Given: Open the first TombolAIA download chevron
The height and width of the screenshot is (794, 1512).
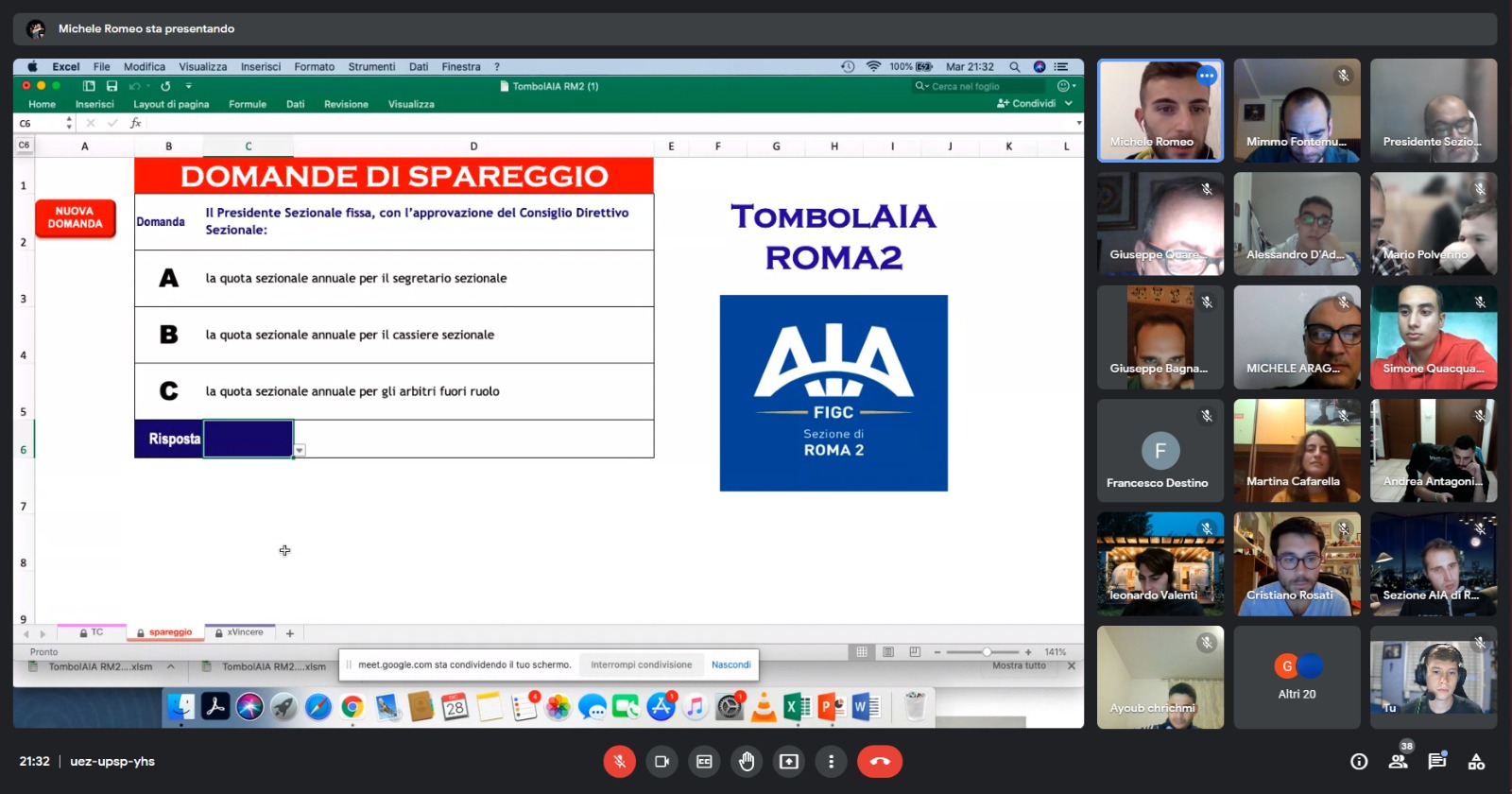Looking at the screenshot, I should click(171, 667).
